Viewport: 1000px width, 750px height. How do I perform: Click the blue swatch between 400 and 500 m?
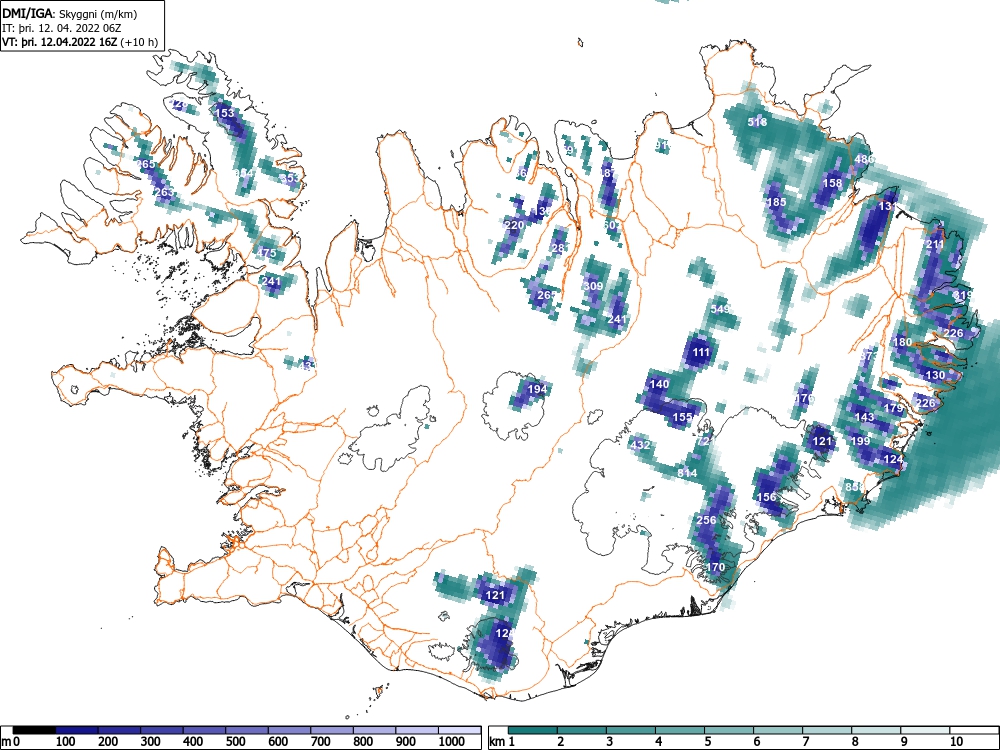pos(205,730)
